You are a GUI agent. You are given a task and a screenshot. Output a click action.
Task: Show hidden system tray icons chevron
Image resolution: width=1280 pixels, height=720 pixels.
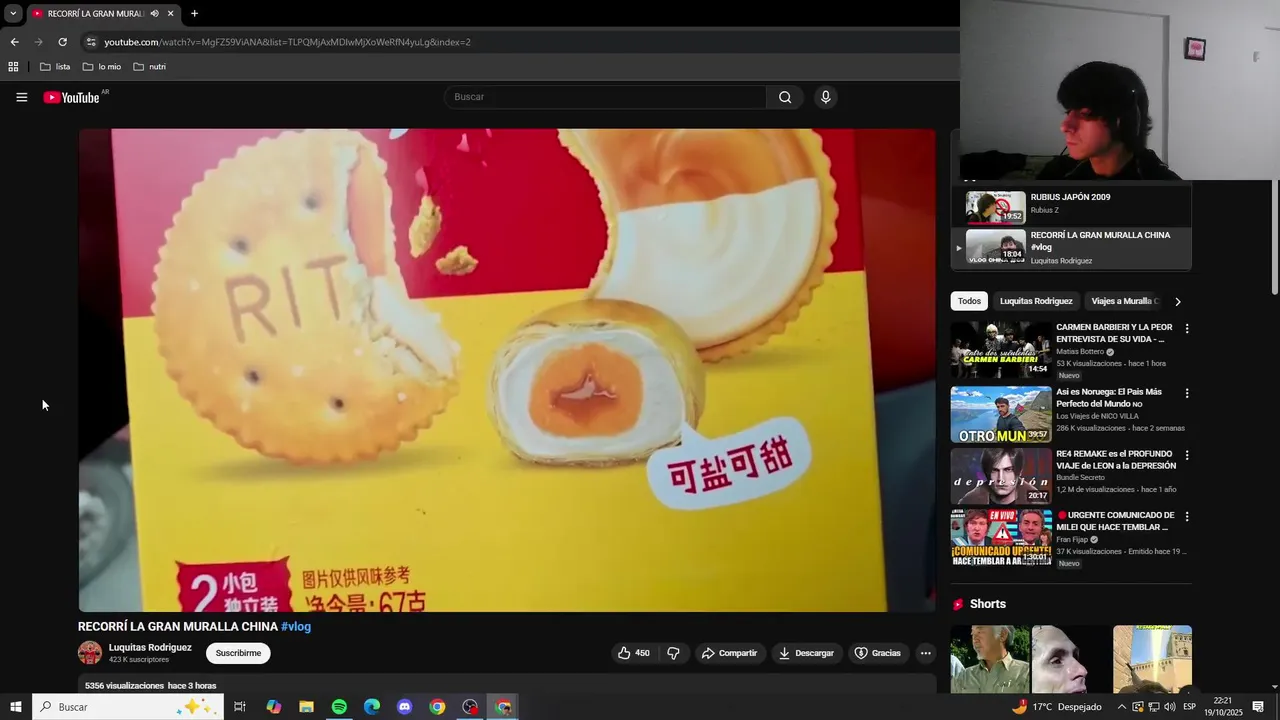coord(1121,707)
